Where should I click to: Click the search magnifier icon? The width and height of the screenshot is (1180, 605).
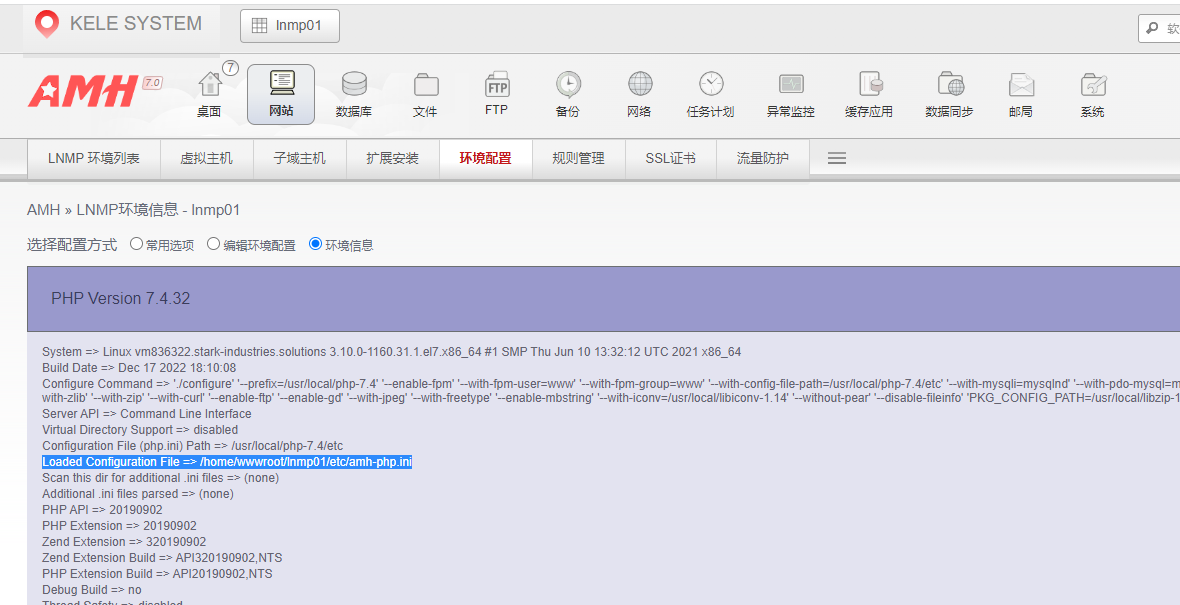[x=1152, y=29]
